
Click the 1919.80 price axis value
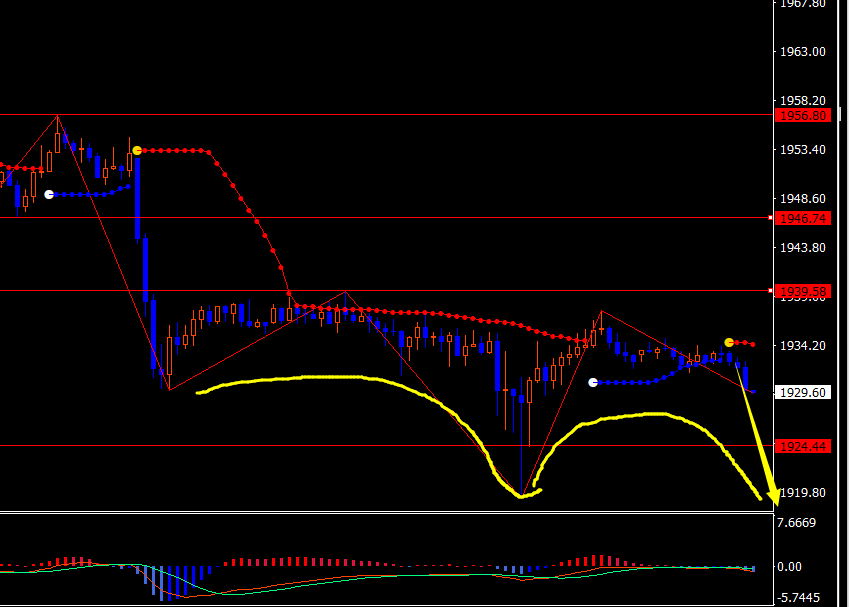(x=802, y=493)
